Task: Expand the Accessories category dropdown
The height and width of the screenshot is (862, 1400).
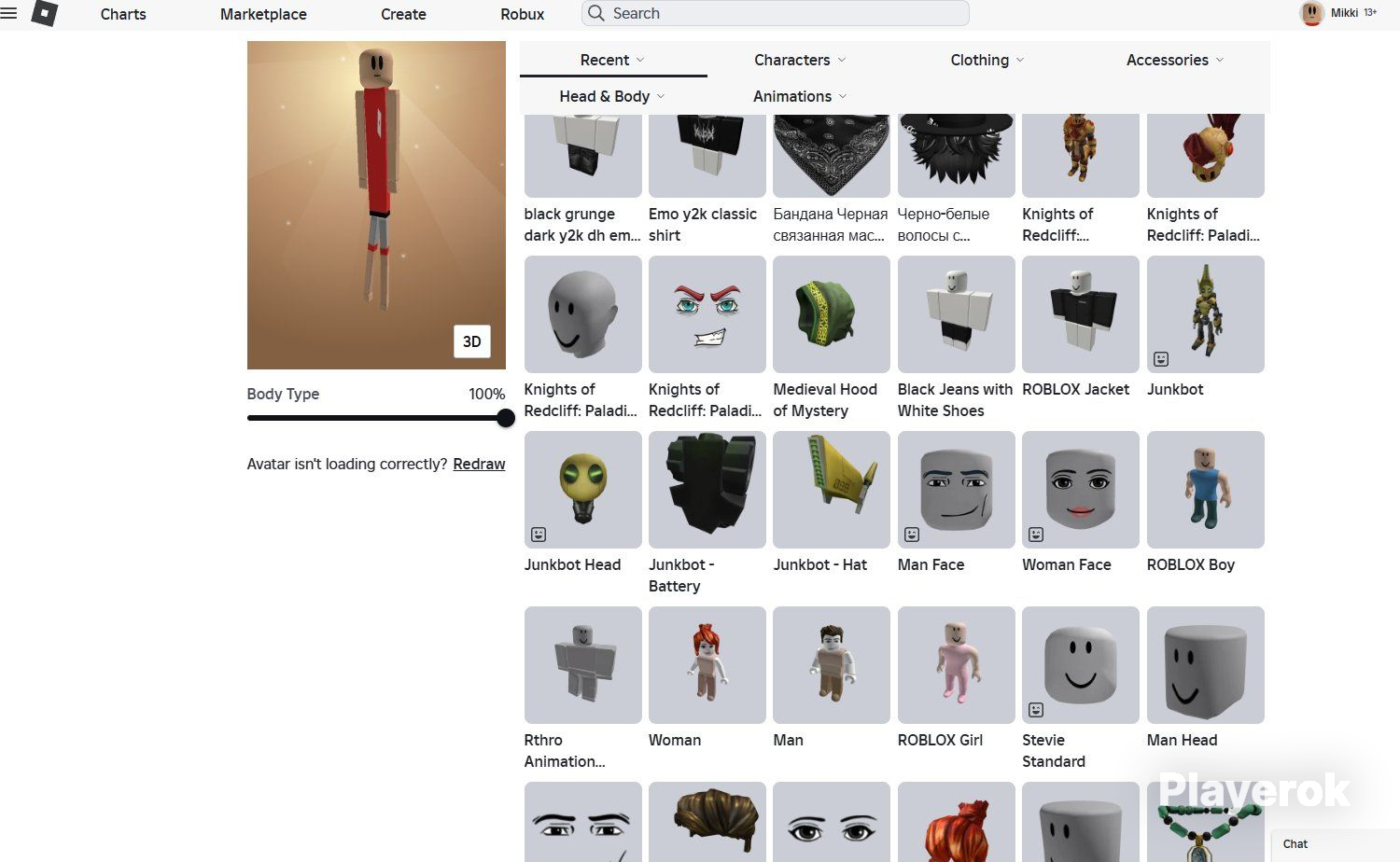Action: tap(1175, 60)
